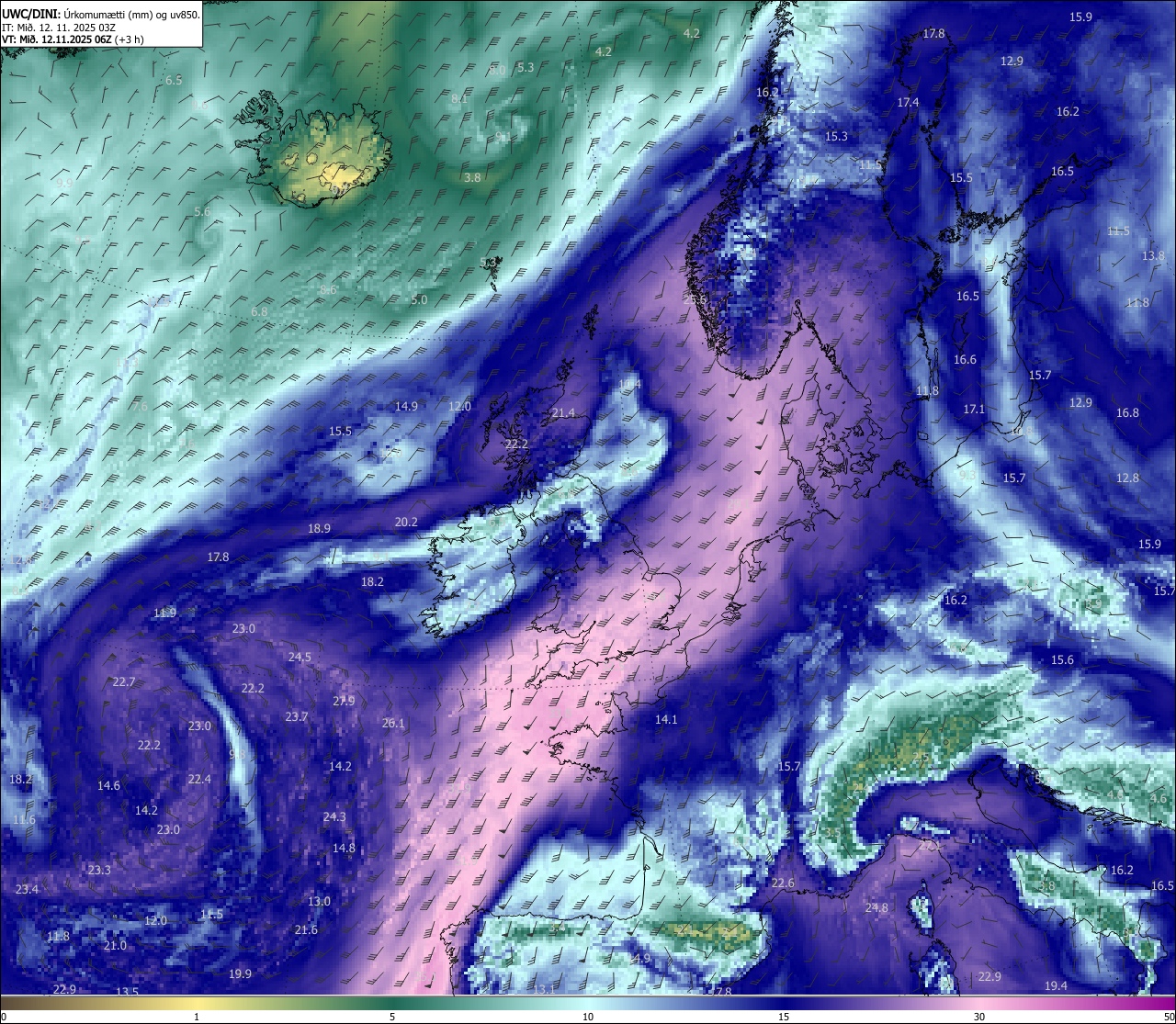Select the 24.8 value over the Mediterranean

876,907
